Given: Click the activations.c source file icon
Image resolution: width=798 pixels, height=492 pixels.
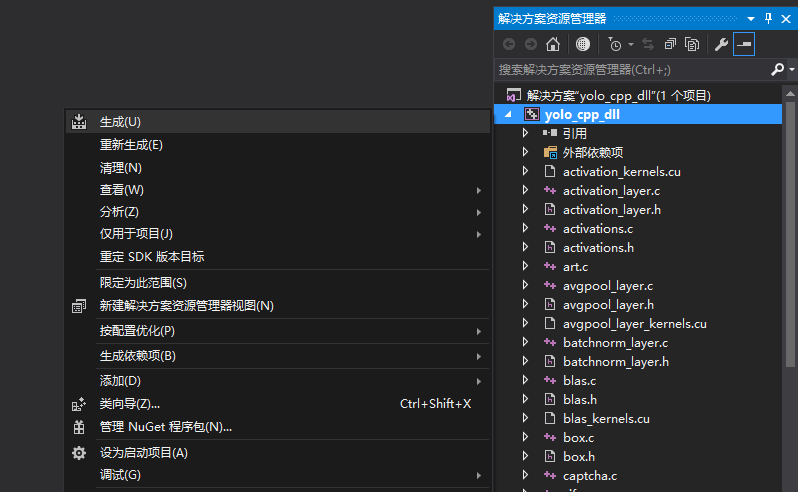Looking at the screenshot, I should pyautogui.click(x=550, y=228).
